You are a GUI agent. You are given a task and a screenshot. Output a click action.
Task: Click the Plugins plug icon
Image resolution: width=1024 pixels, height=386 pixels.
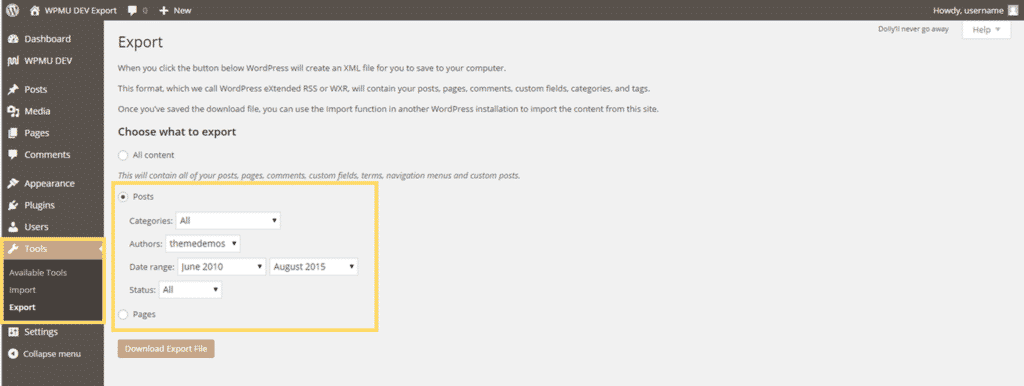tap(12, 205)
